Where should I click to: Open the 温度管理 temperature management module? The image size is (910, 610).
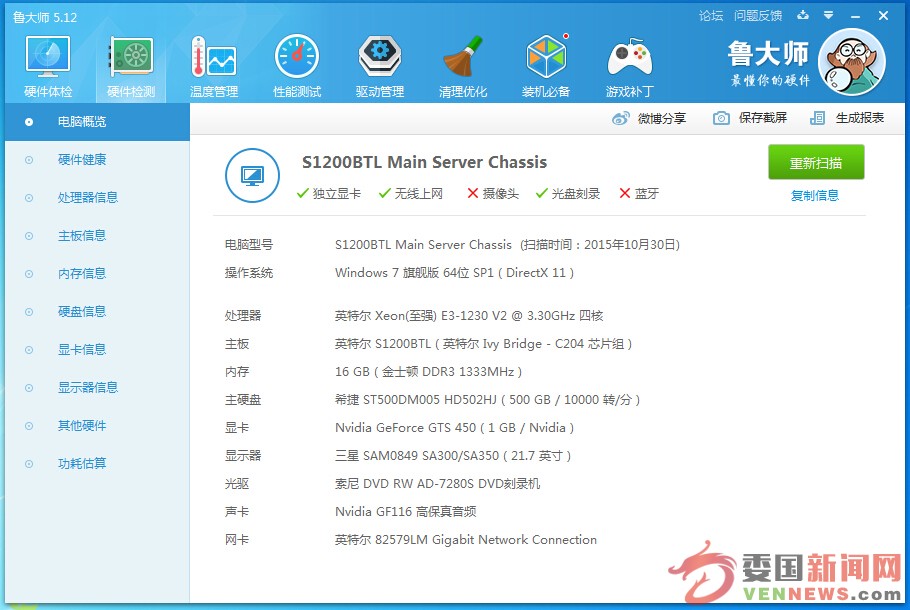[214, 66]
